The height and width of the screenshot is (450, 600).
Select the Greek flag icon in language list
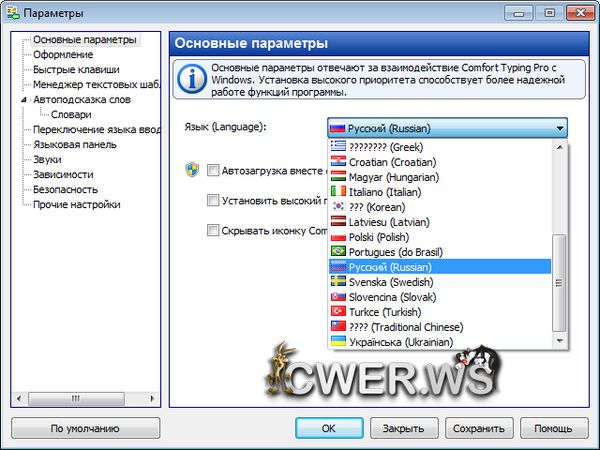coord(338,146)
